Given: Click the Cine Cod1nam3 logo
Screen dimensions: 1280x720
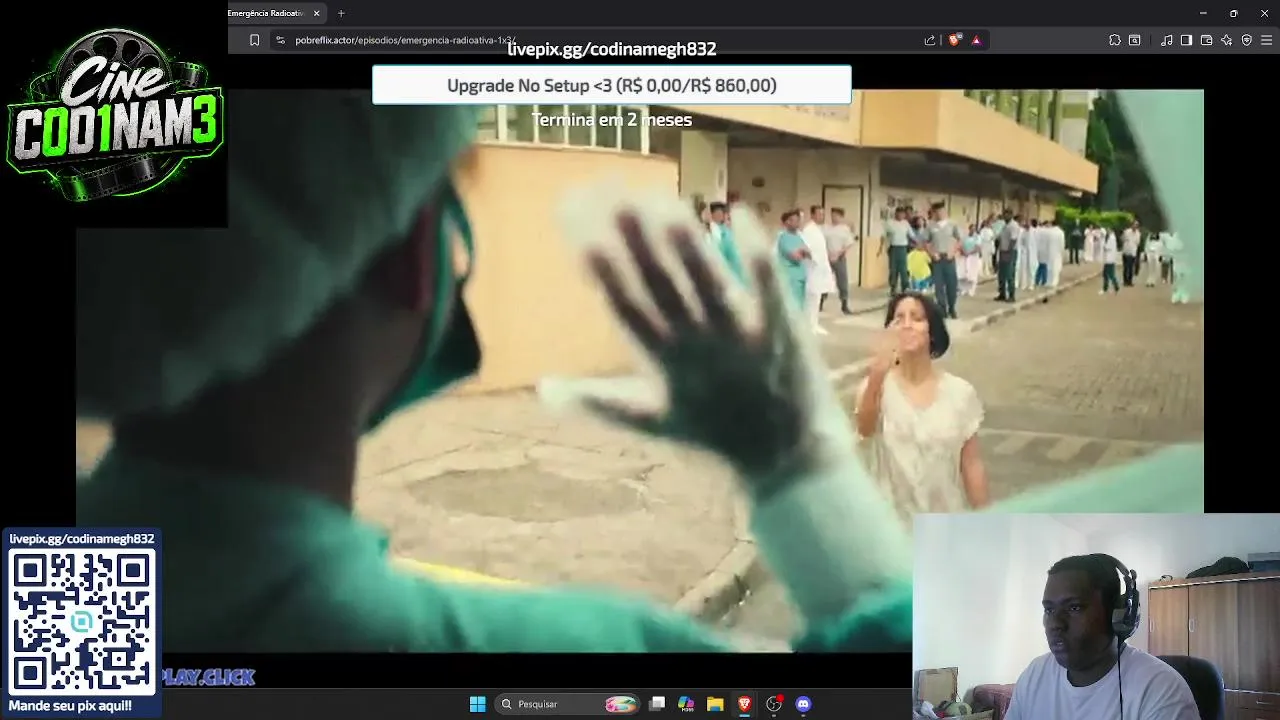Looking at the screenshot, I should pos(114,113).
